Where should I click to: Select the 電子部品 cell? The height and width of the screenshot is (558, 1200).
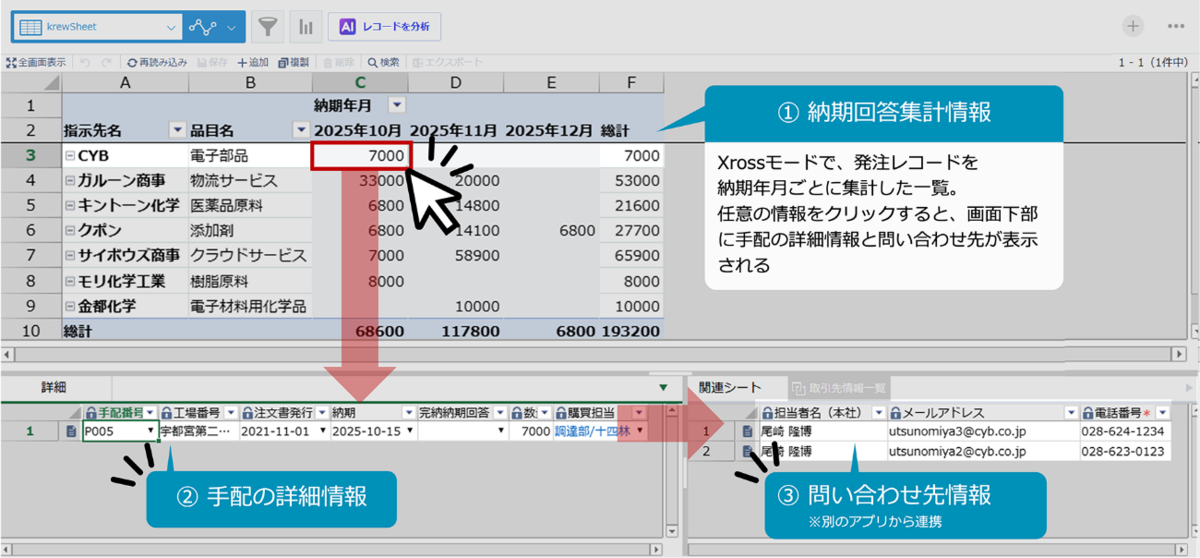pos(250,155)
